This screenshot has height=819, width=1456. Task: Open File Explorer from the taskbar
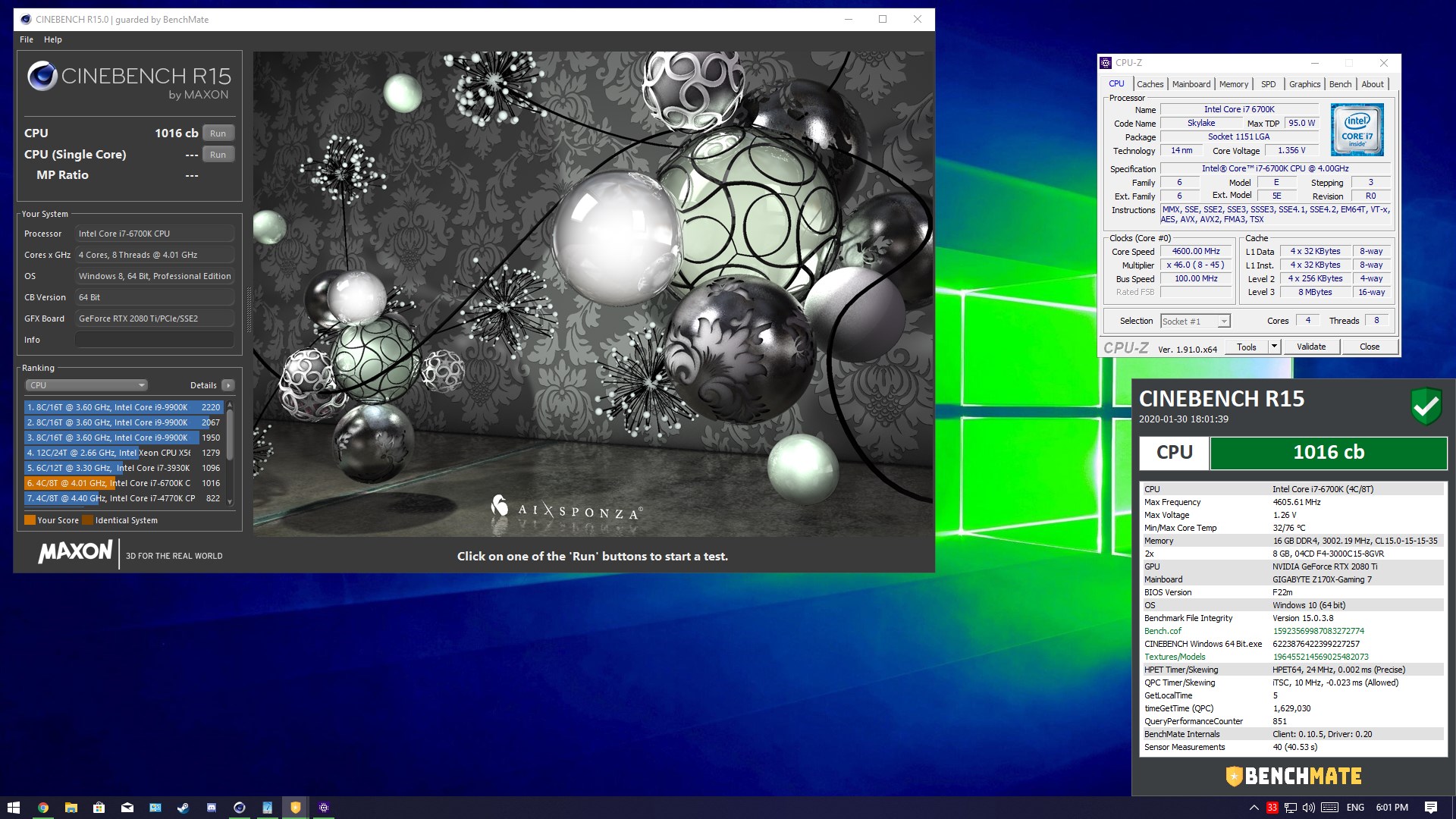point(71,808)
